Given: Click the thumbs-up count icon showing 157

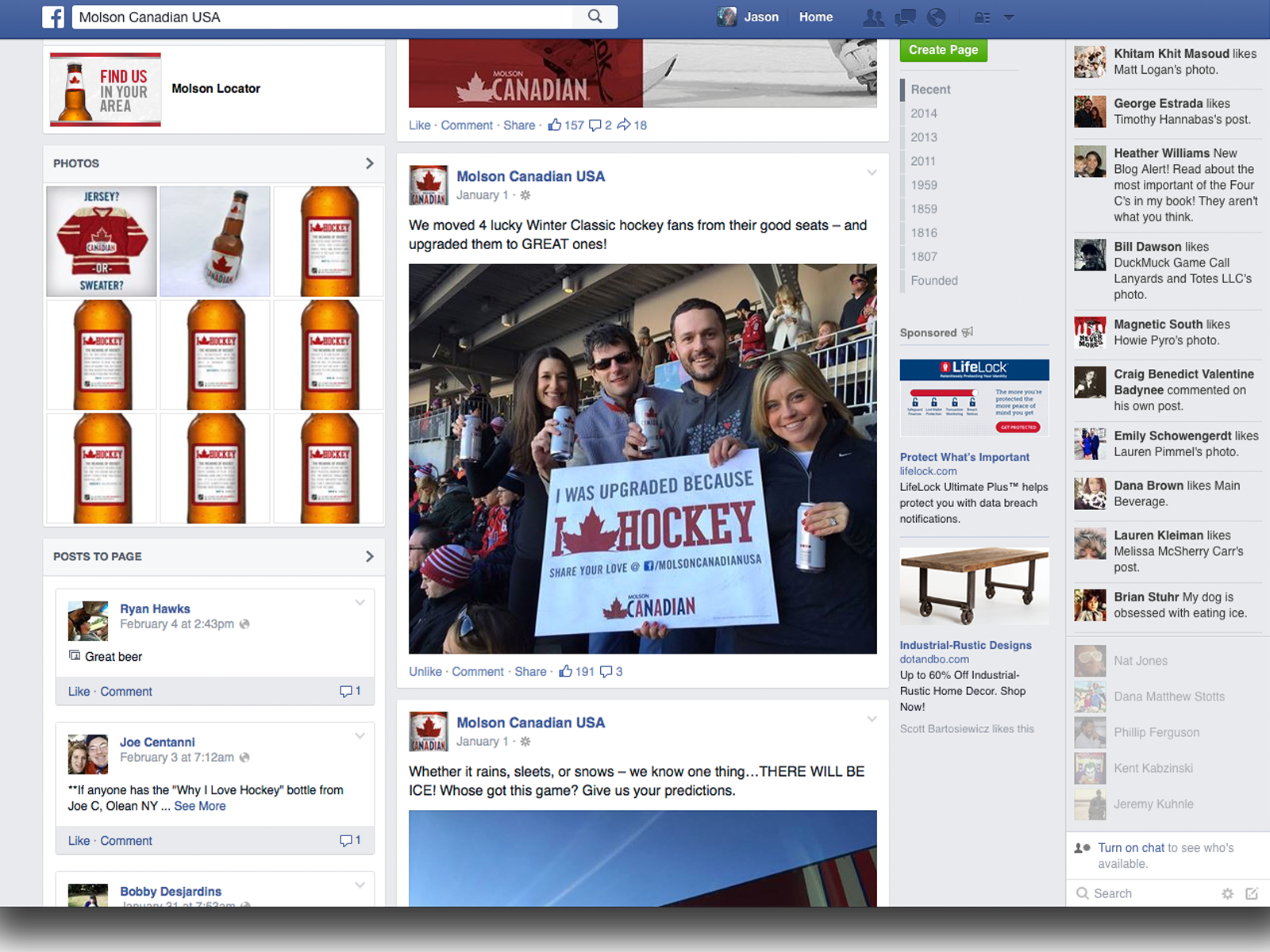Looking at the screenshot, I should point(555,125).
